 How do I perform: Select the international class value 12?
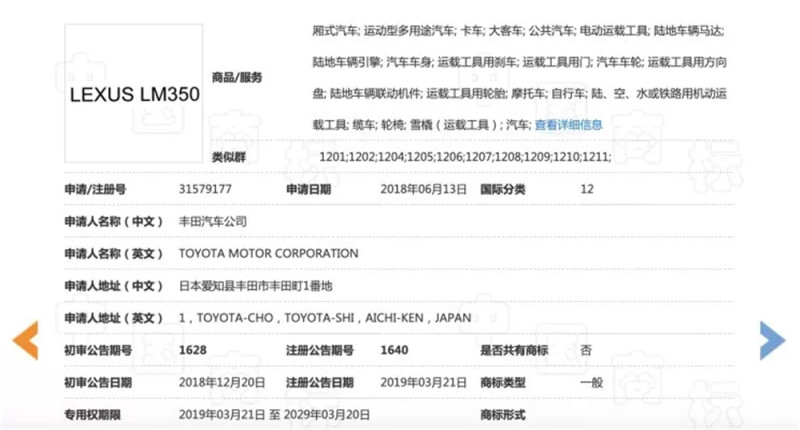click(587, 188)
